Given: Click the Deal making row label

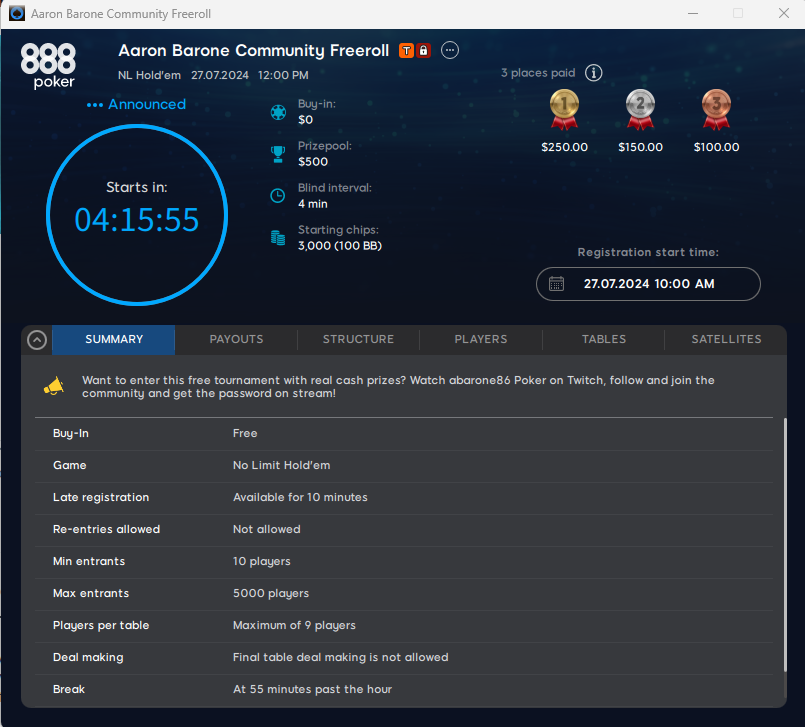Looking at the screenshot, I should click(88, 658).
